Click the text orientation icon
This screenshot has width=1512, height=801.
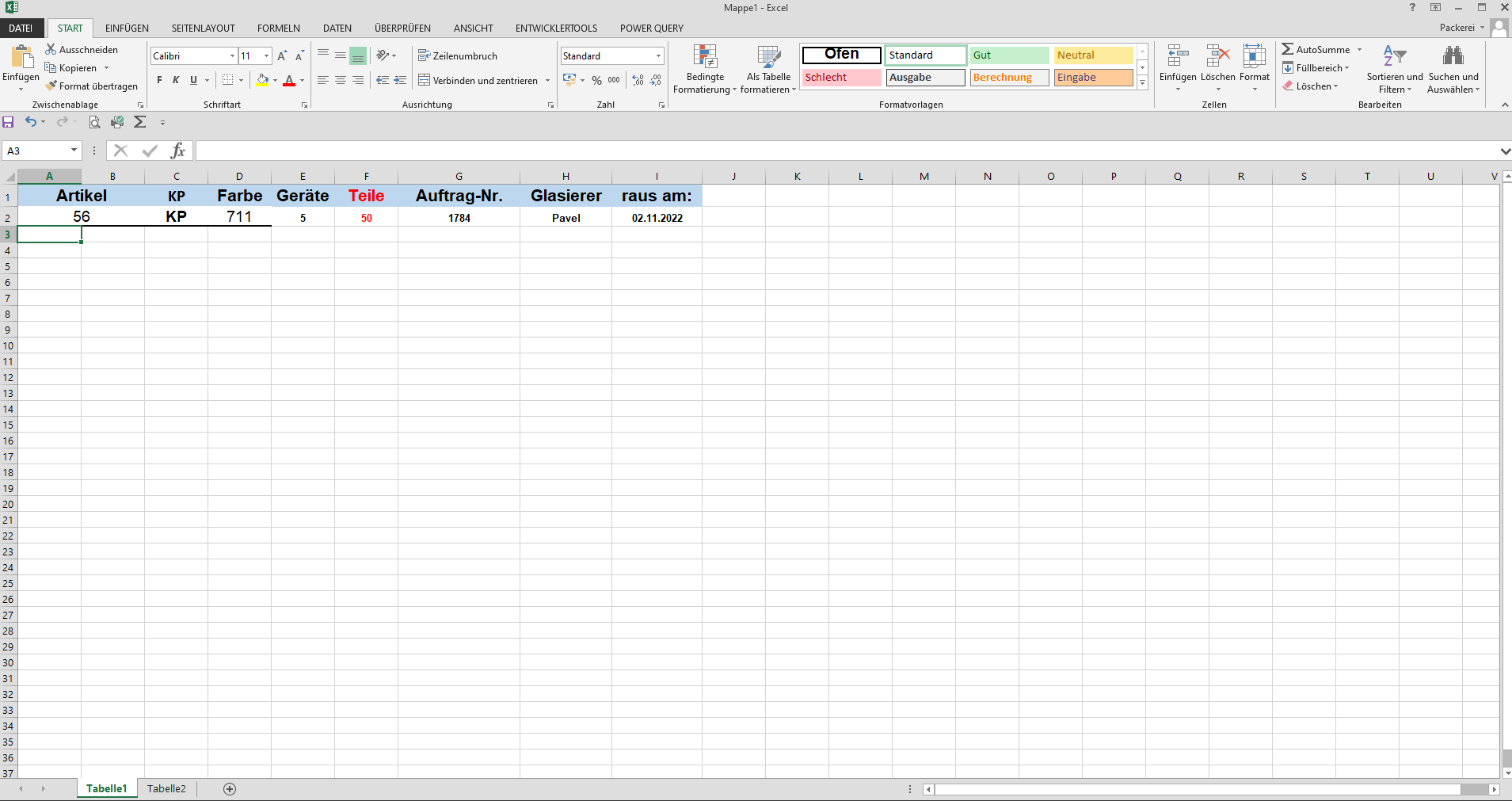pos(383,55)
